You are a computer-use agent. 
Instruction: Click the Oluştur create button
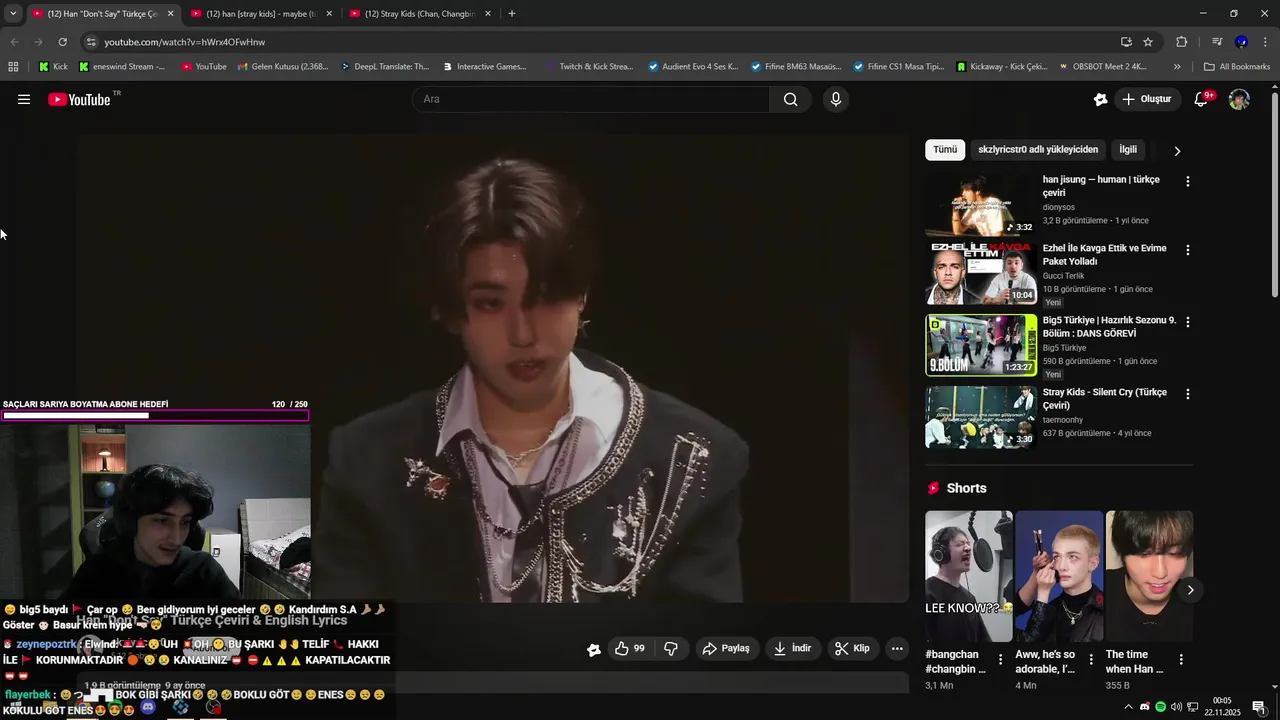(1146, 99)
